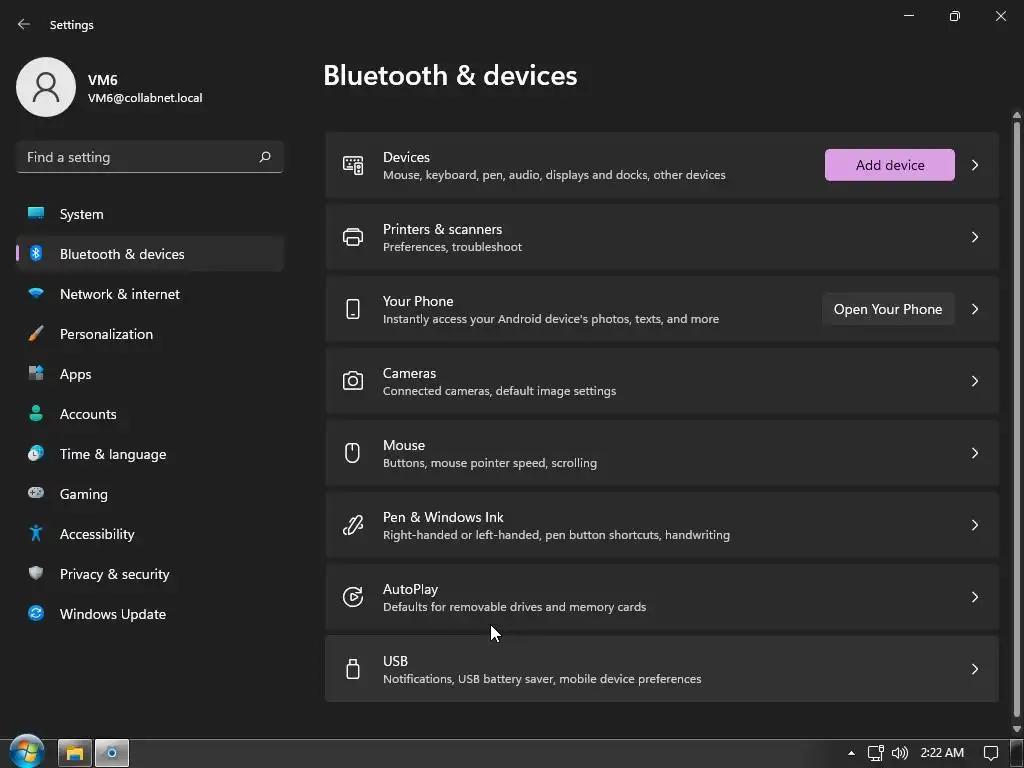Click the Personalization paintbrush icon

(36, 334)
